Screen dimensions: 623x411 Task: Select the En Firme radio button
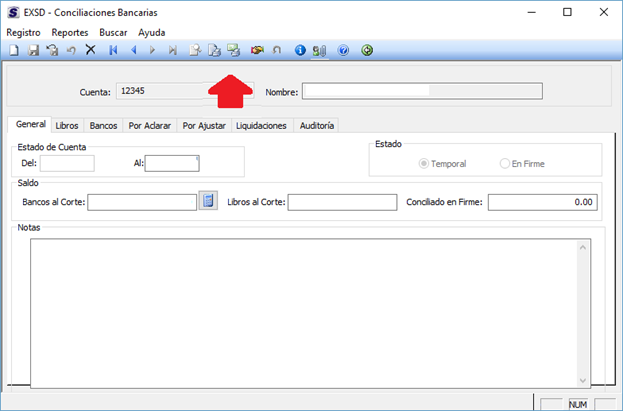coord(505,163)
